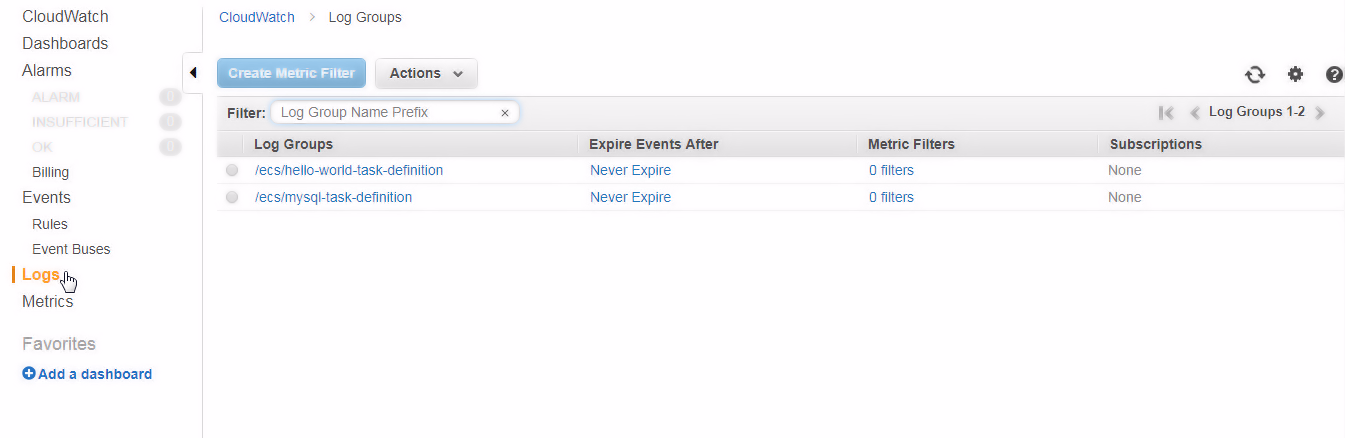Viewport: 1345px width, 438px height.
Task: Open the Actions dropdown
Action: pos(426,73)
